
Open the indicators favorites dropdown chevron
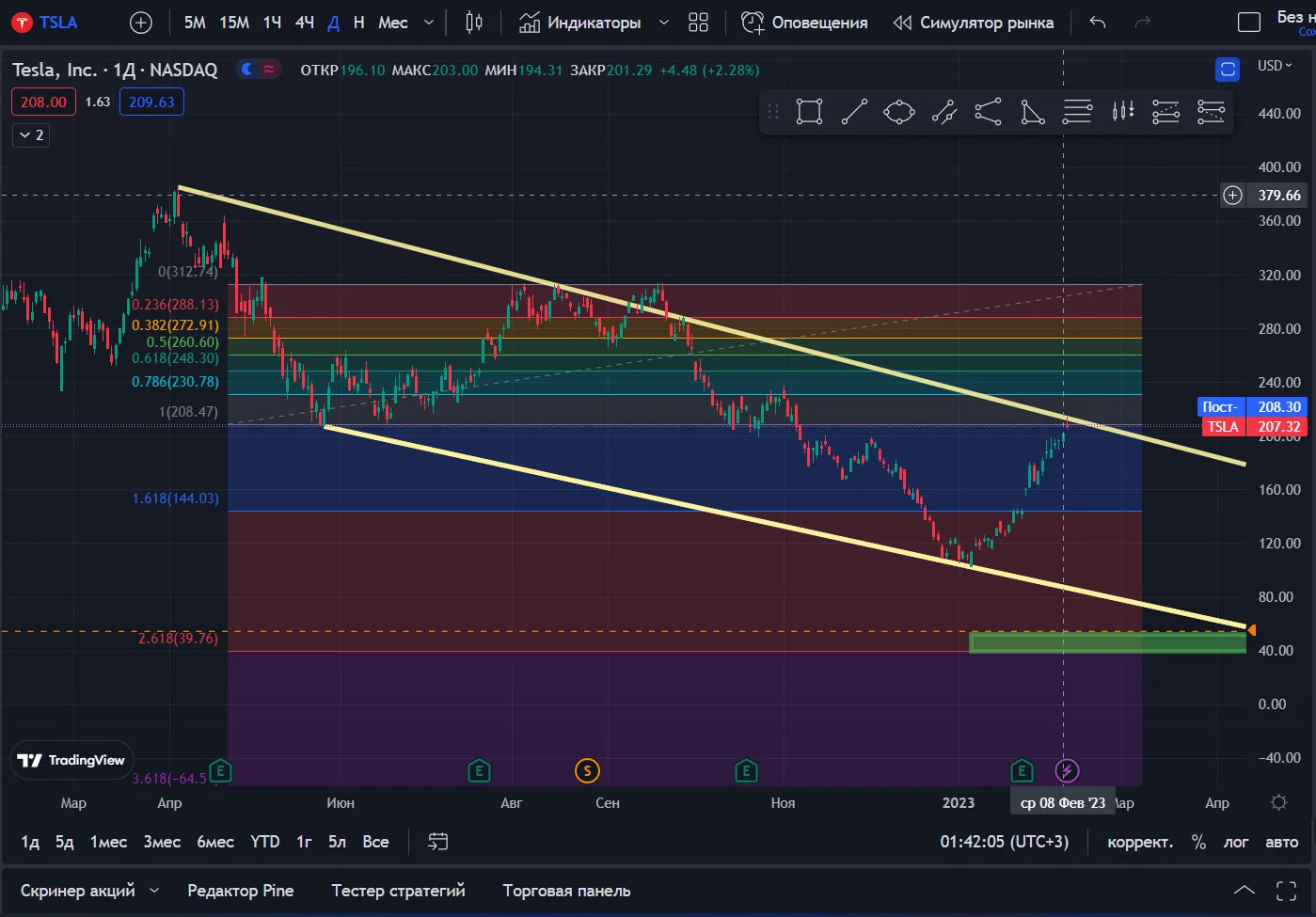(664, 23)
